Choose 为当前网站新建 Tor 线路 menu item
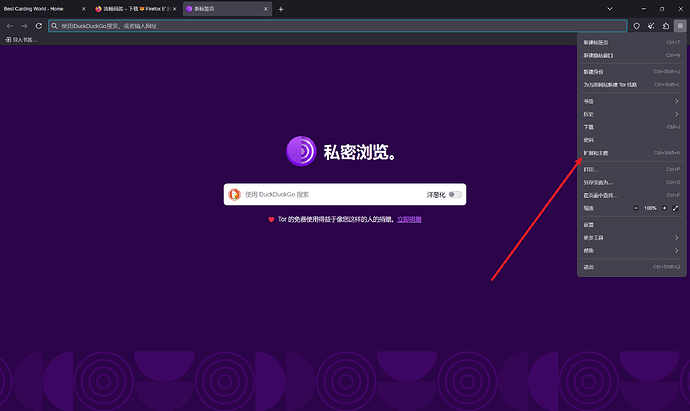 pyautogui.click(x=631, y=84)
